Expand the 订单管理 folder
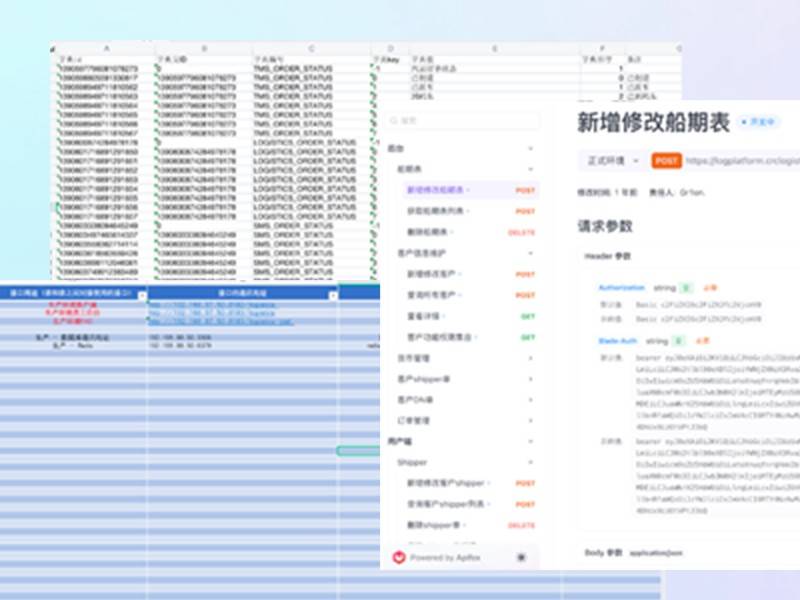800x600 pixels. [x=530, y=421]
